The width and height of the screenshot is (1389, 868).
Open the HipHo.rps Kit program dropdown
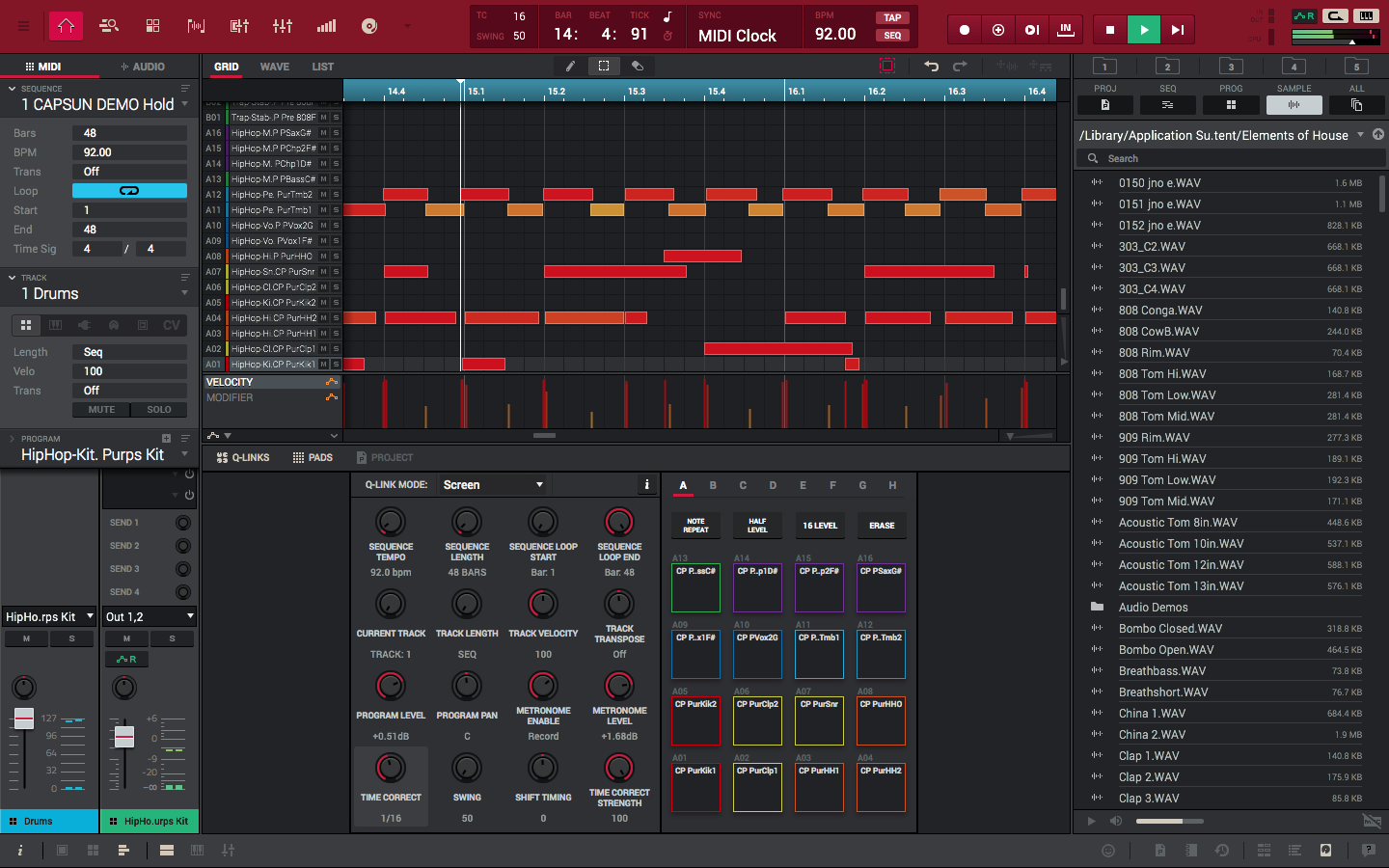(48, 615)
